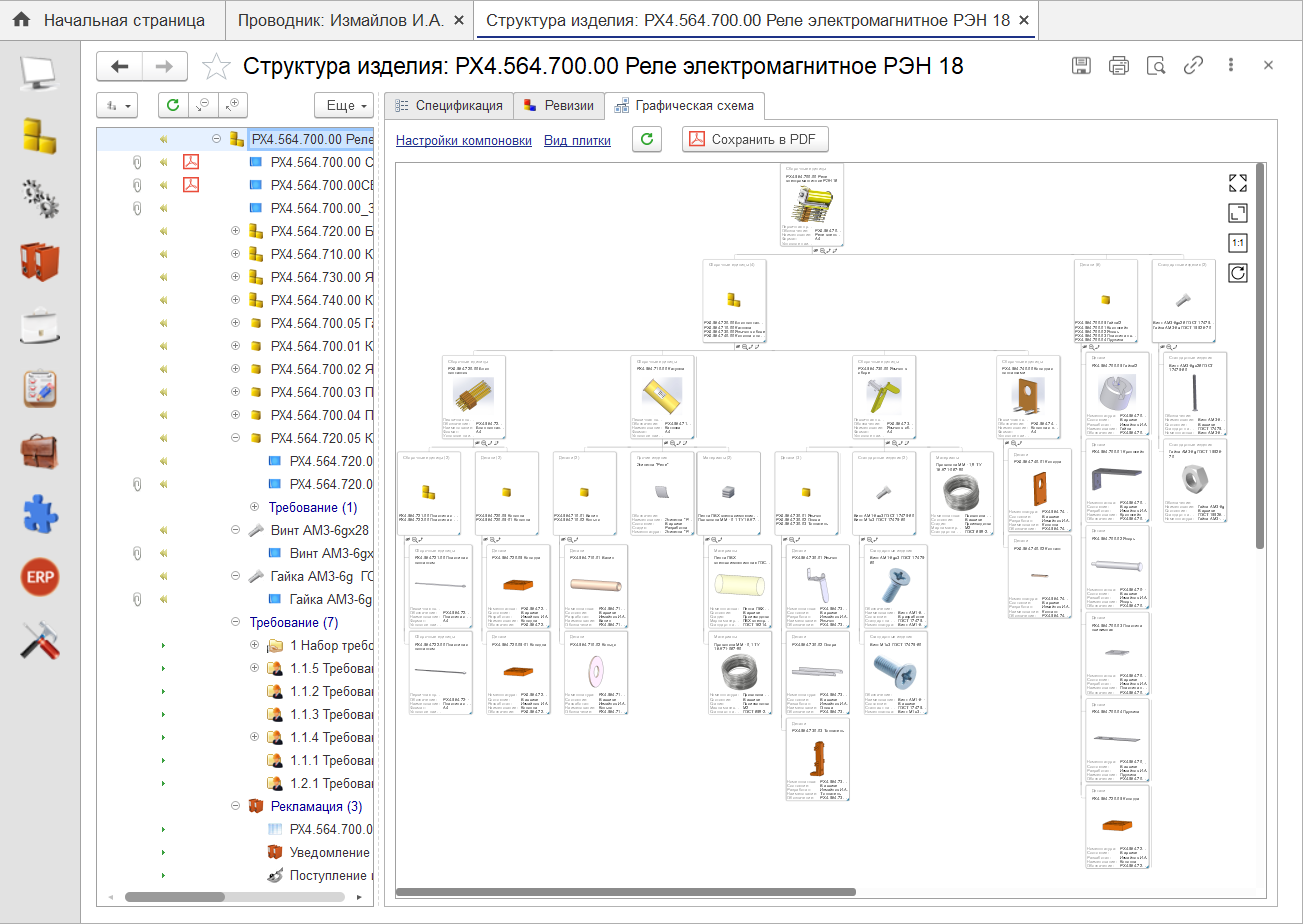Click the chain link icon in header
1303x924 pixels.
[1192, 66]
